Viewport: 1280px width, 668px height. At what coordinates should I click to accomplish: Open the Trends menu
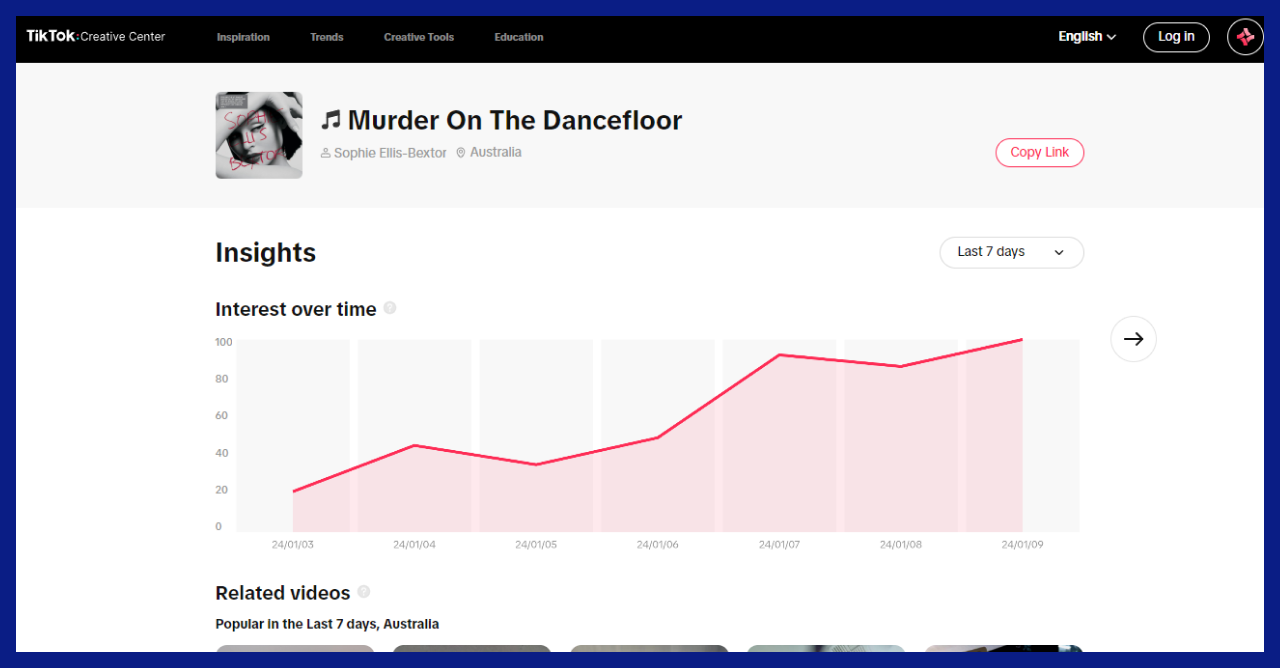(x=327, y=37)
